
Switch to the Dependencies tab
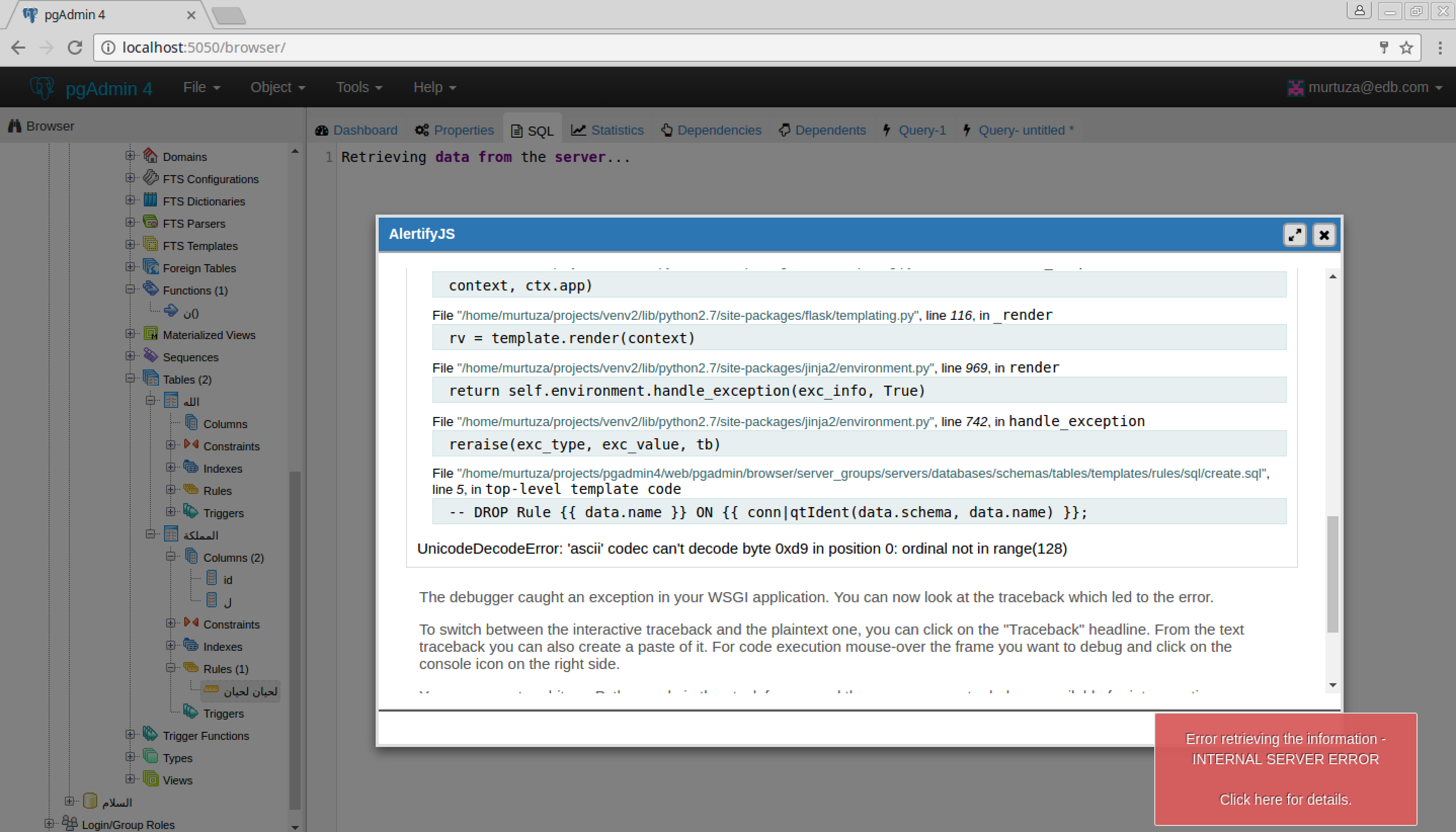tap(711, 130)
